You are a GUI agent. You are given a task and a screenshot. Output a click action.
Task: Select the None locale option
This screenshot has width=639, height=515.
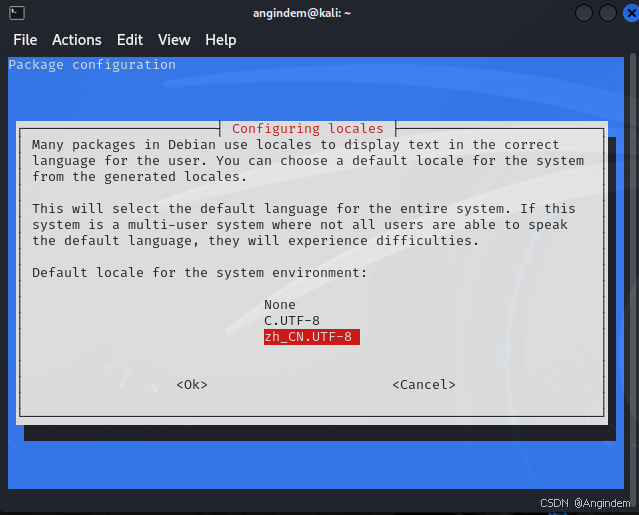tap(280, 305)
